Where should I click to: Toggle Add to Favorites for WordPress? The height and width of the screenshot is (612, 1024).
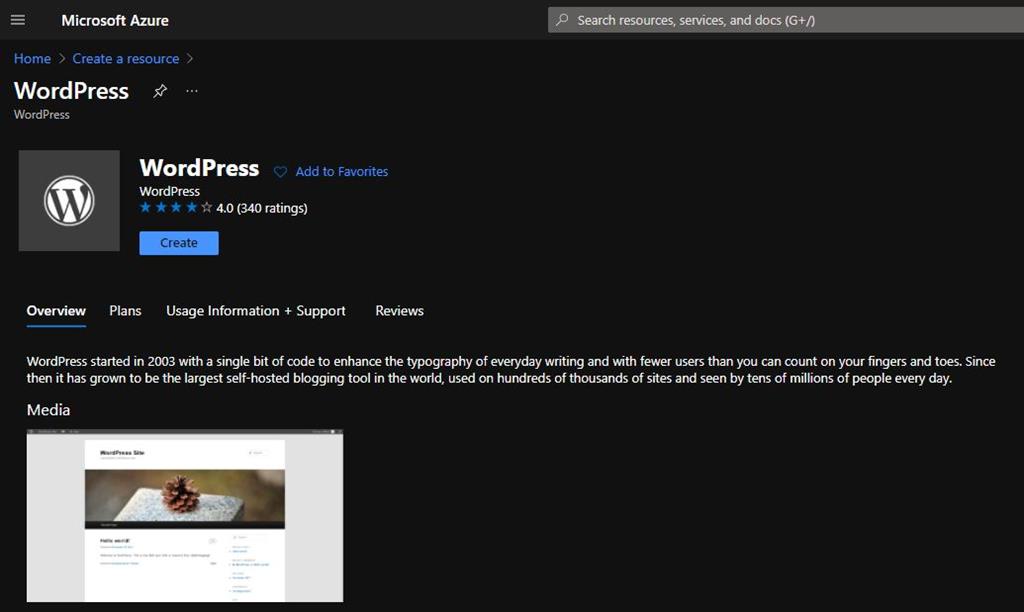coord(340,171)
